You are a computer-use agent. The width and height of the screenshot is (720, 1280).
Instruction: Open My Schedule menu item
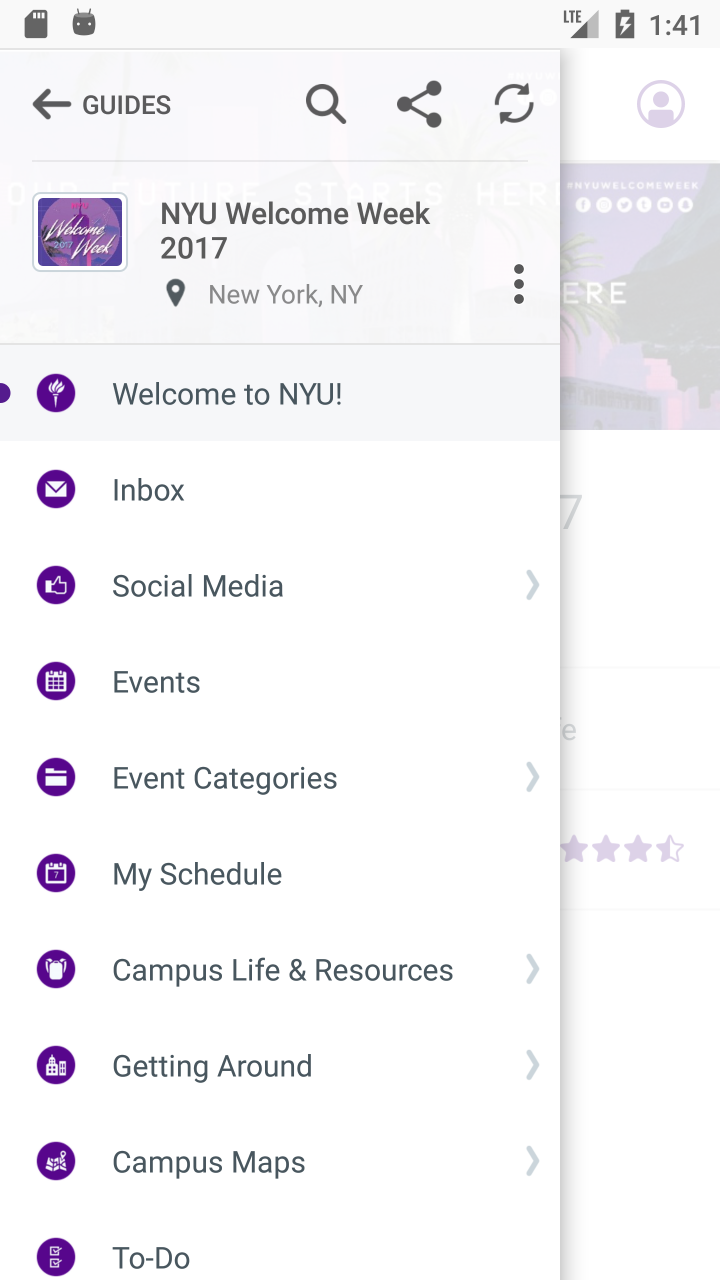click(280, 873)
